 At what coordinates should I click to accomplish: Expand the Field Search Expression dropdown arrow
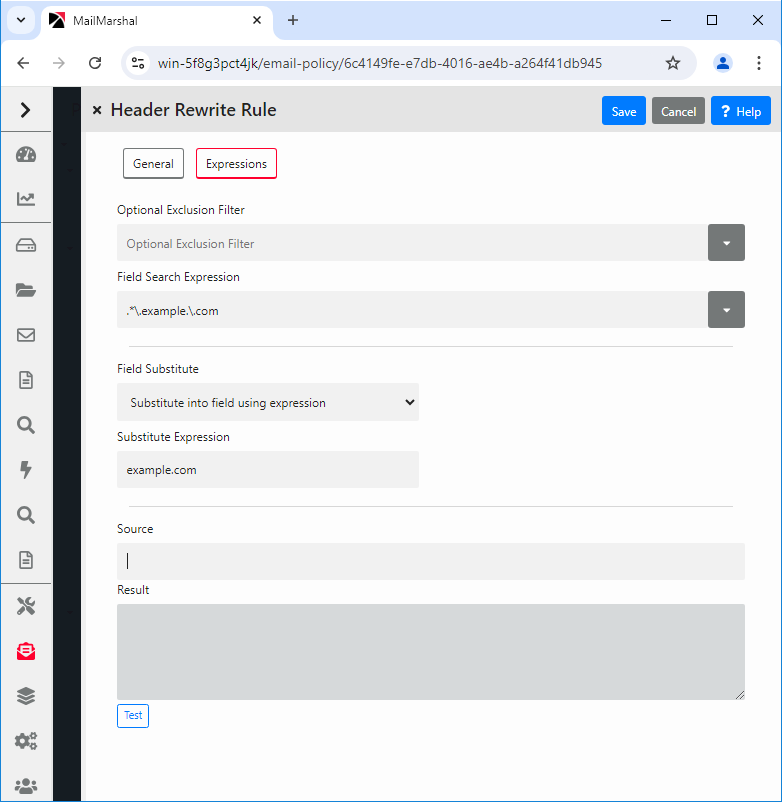(x=726, y=310)
